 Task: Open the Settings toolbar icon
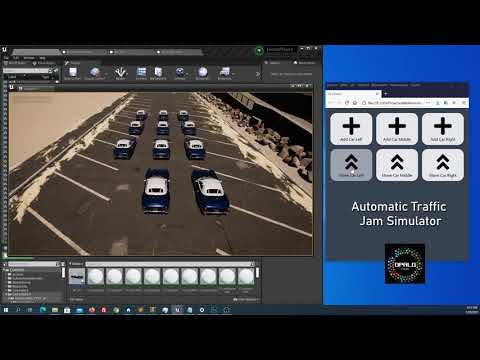[x=180, y=73]
